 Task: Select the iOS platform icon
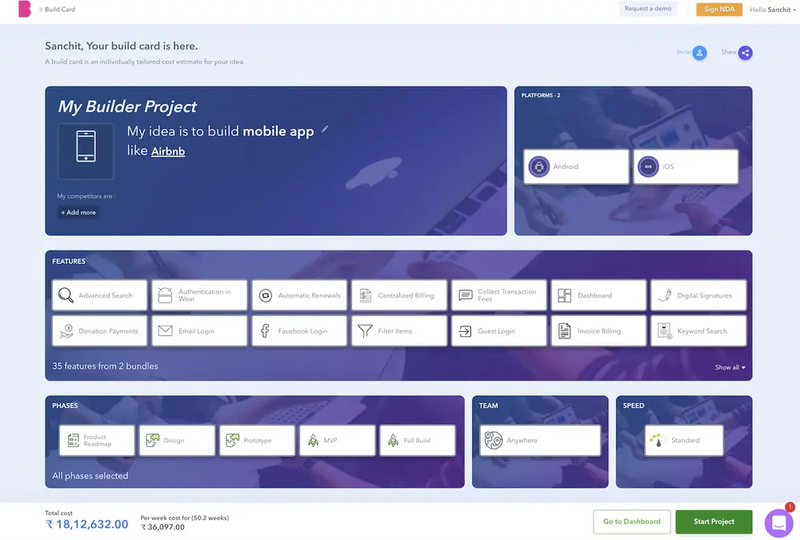(648, 166)
